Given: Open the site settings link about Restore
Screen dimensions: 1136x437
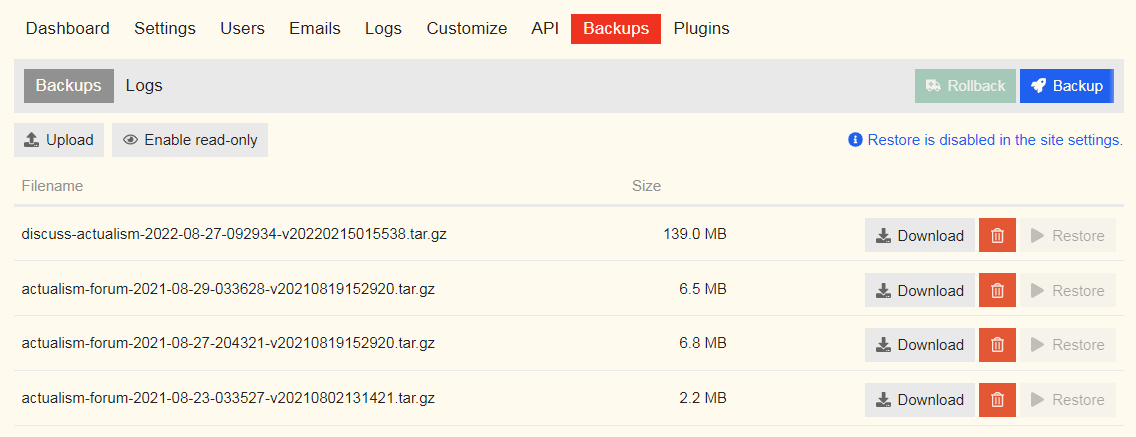Looking at the screenshot, I should click(x=994, y=140).
